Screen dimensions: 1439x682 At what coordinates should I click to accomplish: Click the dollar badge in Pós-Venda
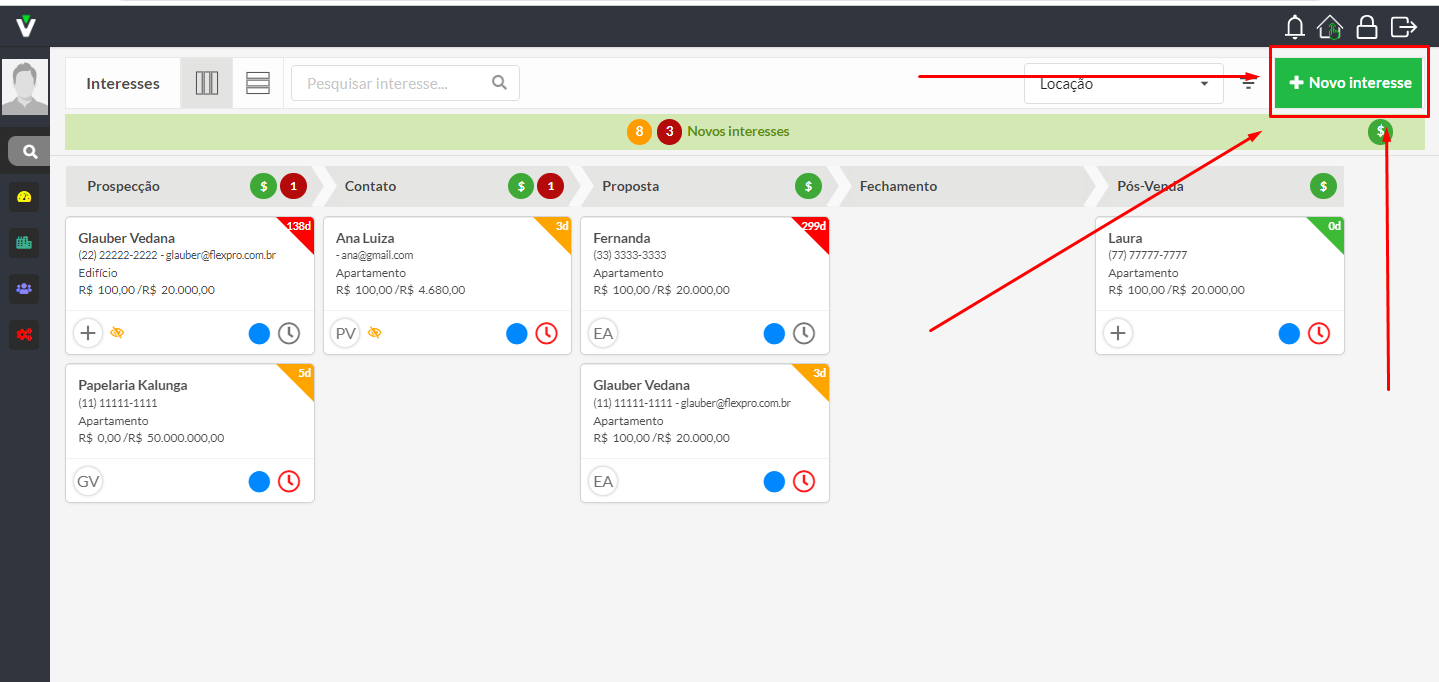[x=1323, y=186]
